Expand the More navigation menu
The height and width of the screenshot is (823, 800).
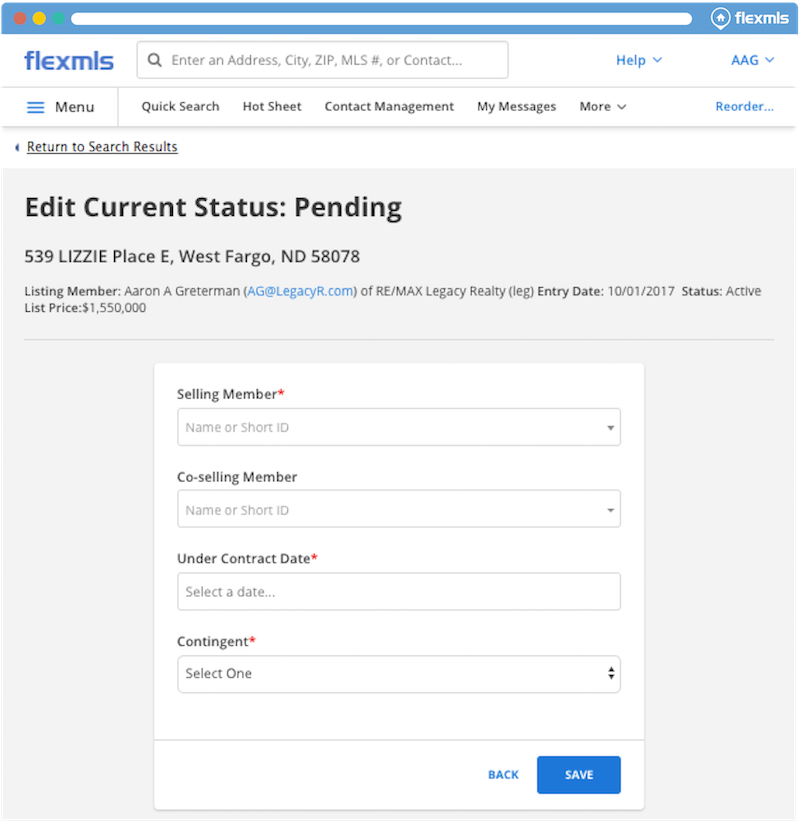tap(602, 107)
